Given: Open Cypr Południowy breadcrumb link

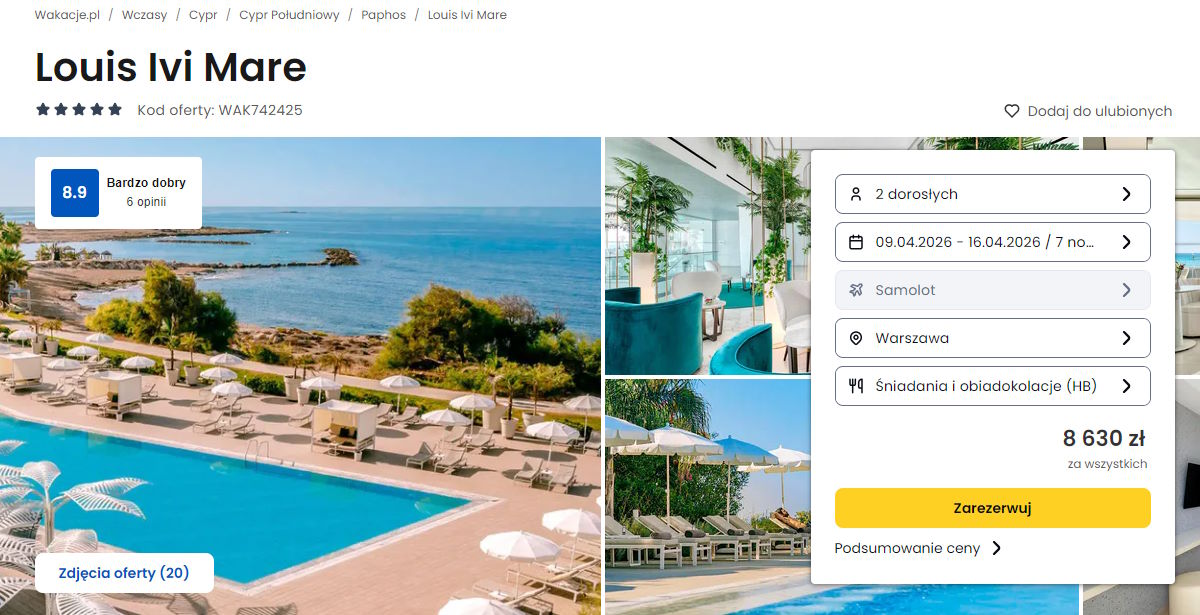Looking at the screenshot, I should pyautogui.click(x=289, y=15).
